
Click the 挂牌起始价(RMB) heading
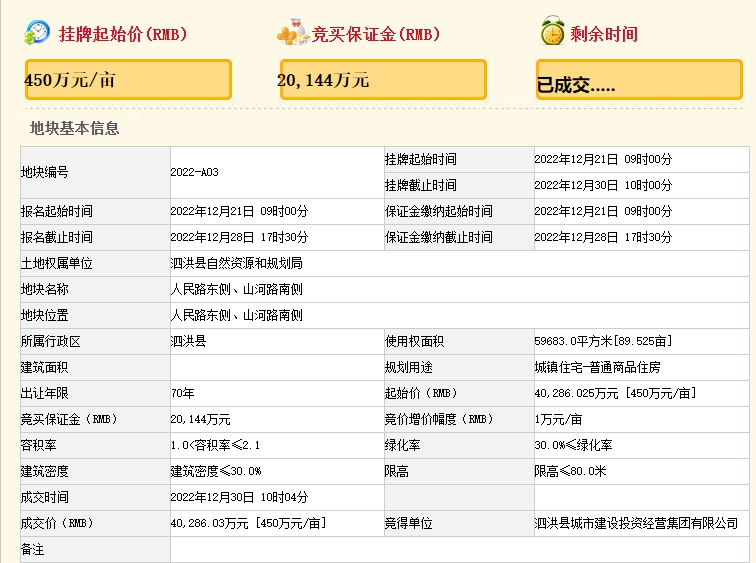(122, 34)
